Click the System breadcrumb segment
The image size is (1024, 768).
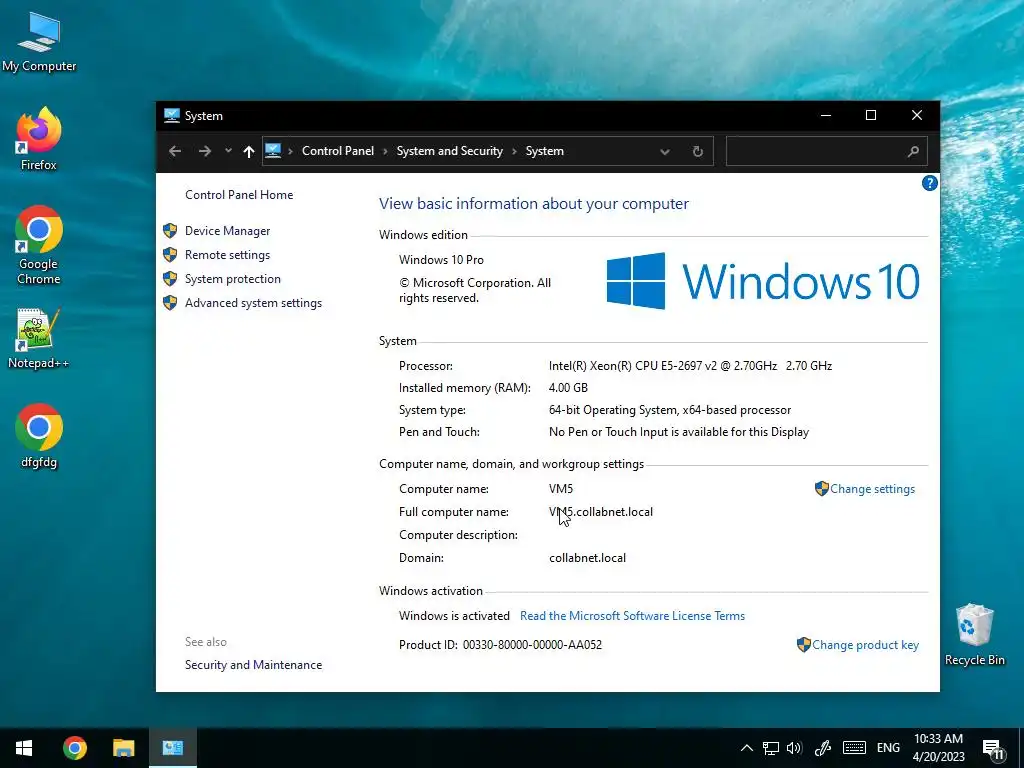pos(545,151)
